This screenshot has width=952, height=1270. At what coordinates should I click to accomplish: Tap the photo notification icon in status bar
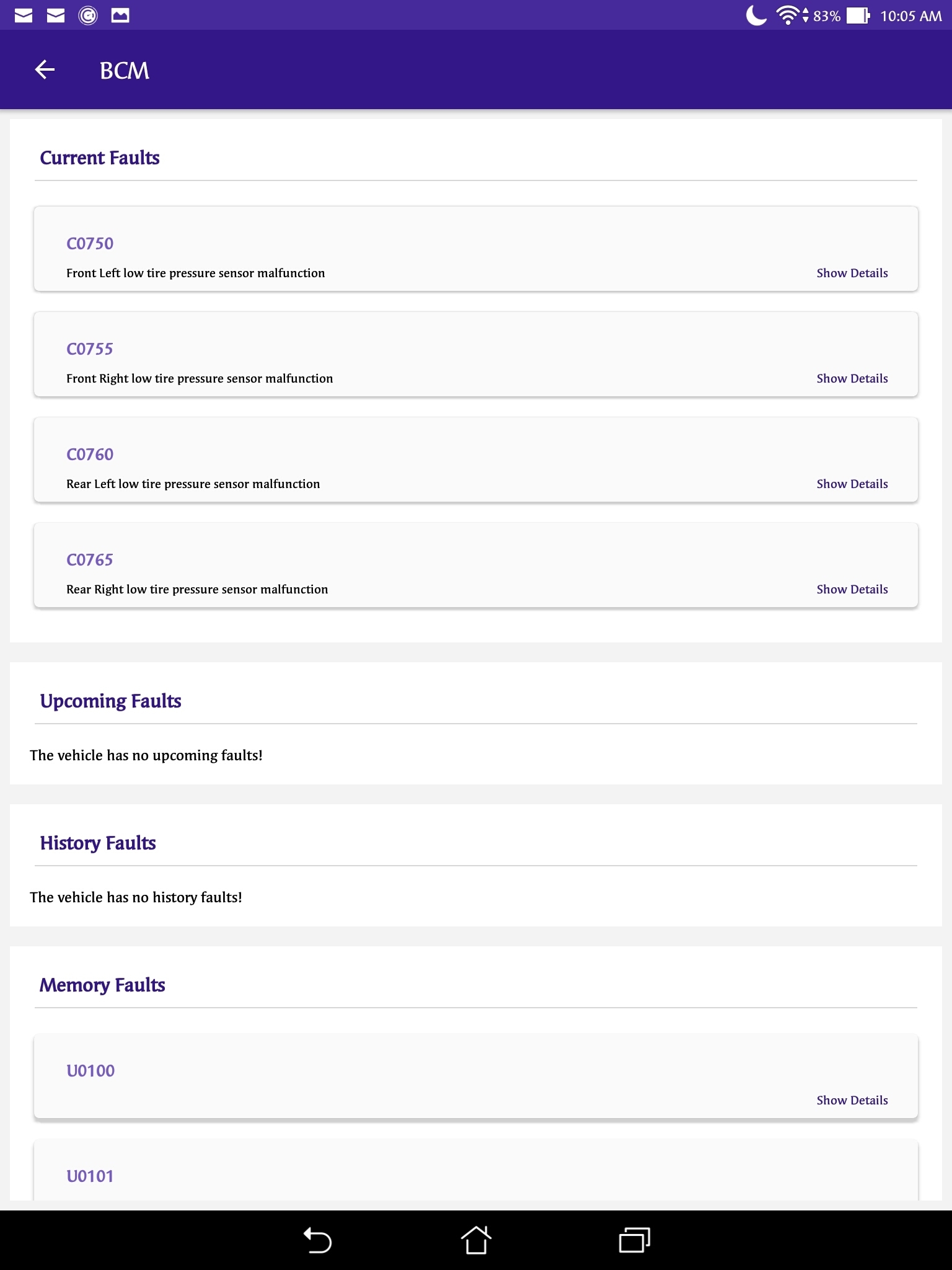click(x=120, y=15)
